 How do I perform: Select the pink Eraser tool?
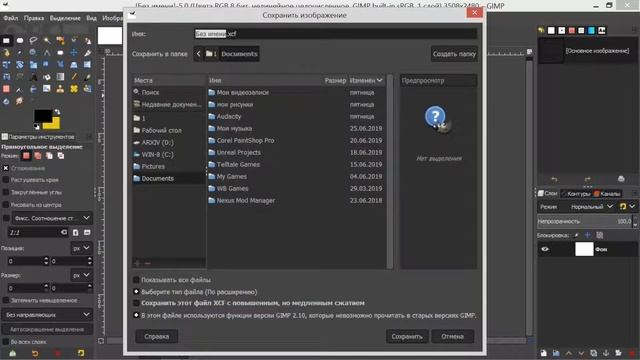click(6, 89)
